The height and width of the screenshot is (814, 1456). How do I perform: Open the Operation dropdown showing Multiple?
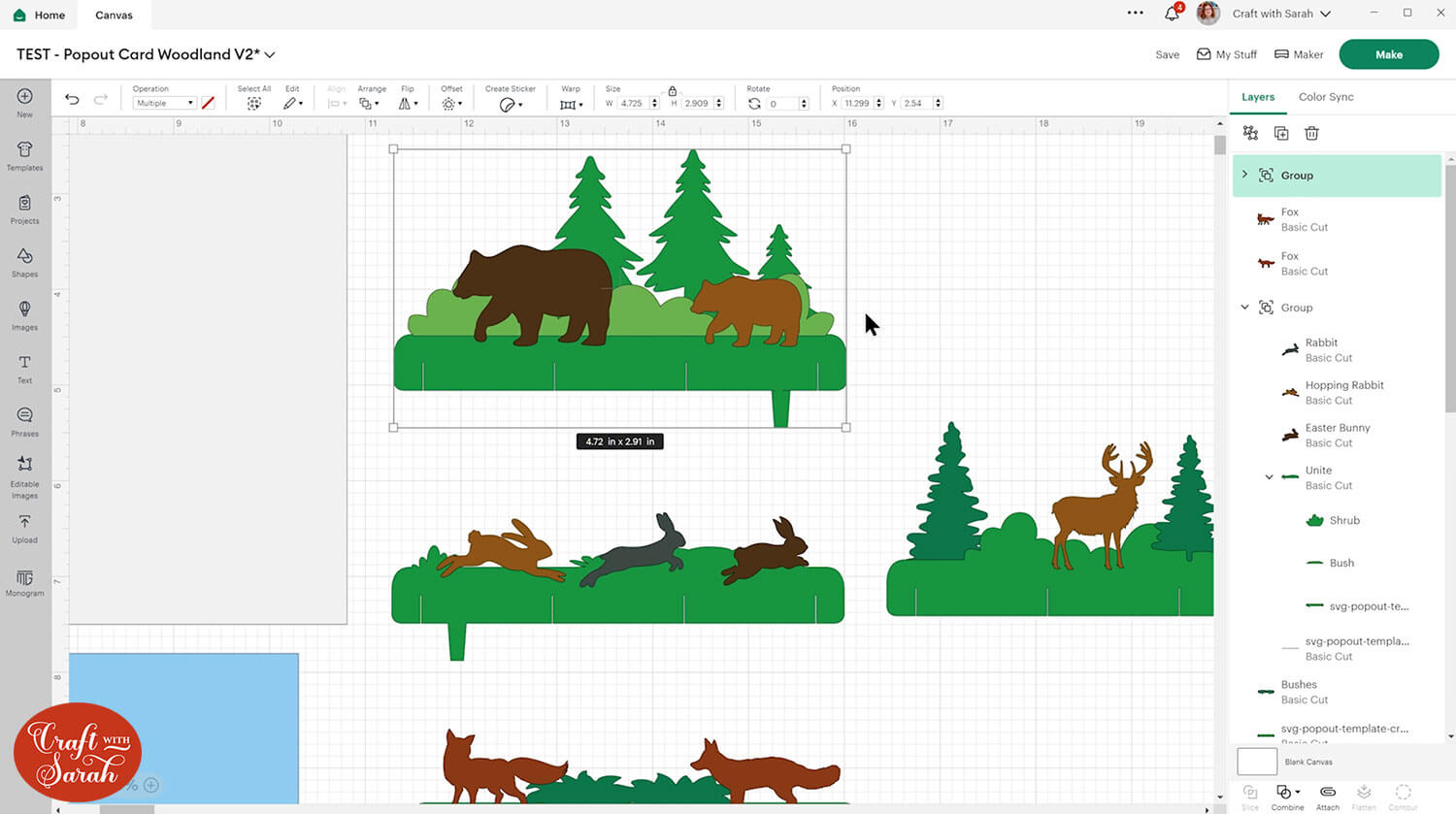[x=164, y=103]
